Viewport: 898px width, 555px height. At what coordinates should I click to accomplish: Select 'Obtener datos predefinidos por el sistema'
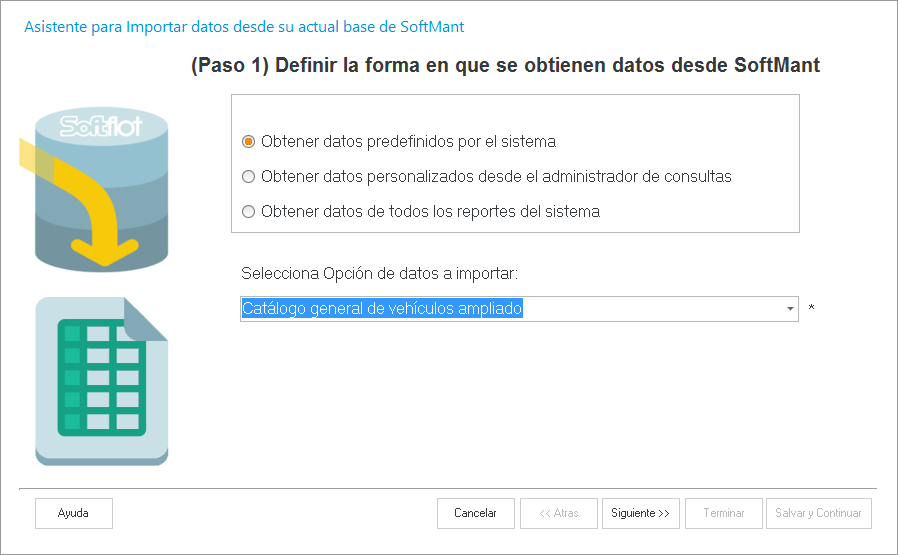pyautogui.click(x=249, y=141)
